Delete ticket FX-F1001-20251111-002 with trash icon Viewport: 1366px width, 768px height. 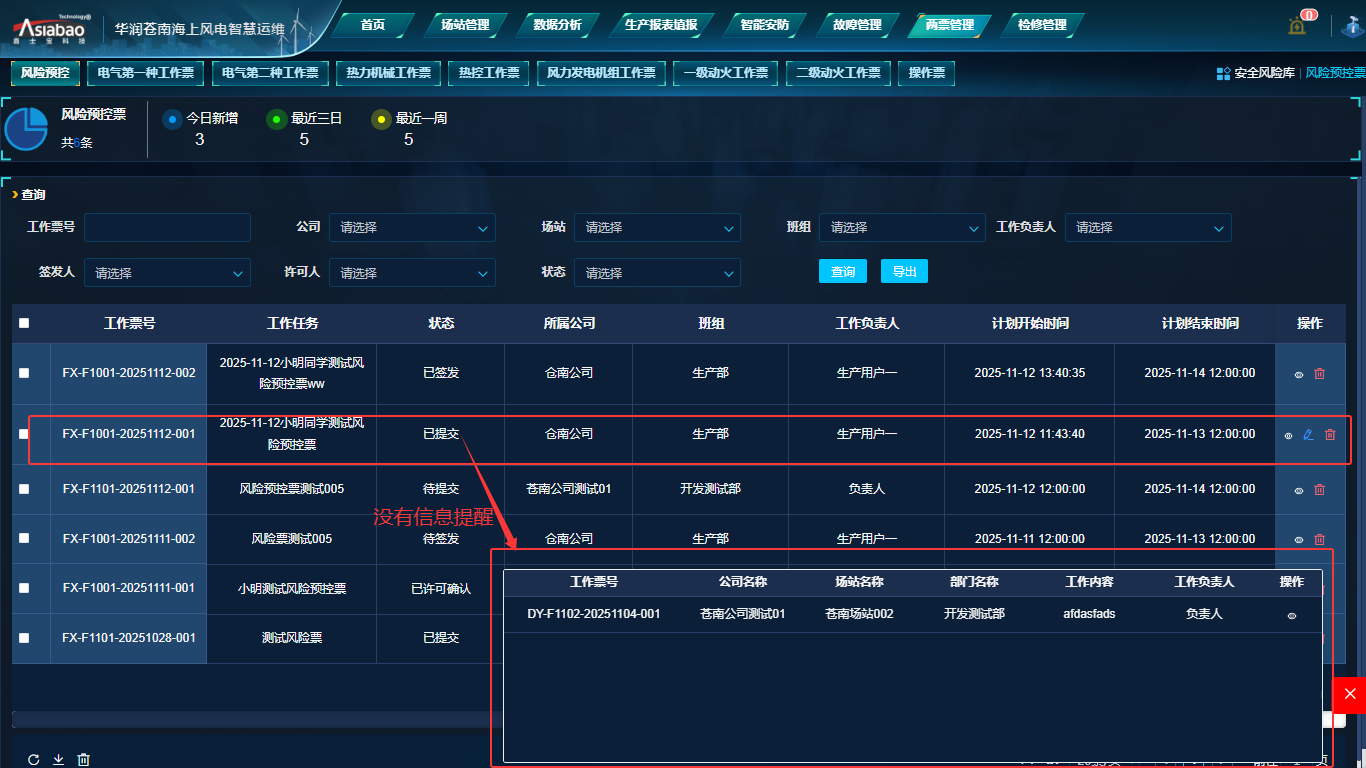click(1319, 540)
